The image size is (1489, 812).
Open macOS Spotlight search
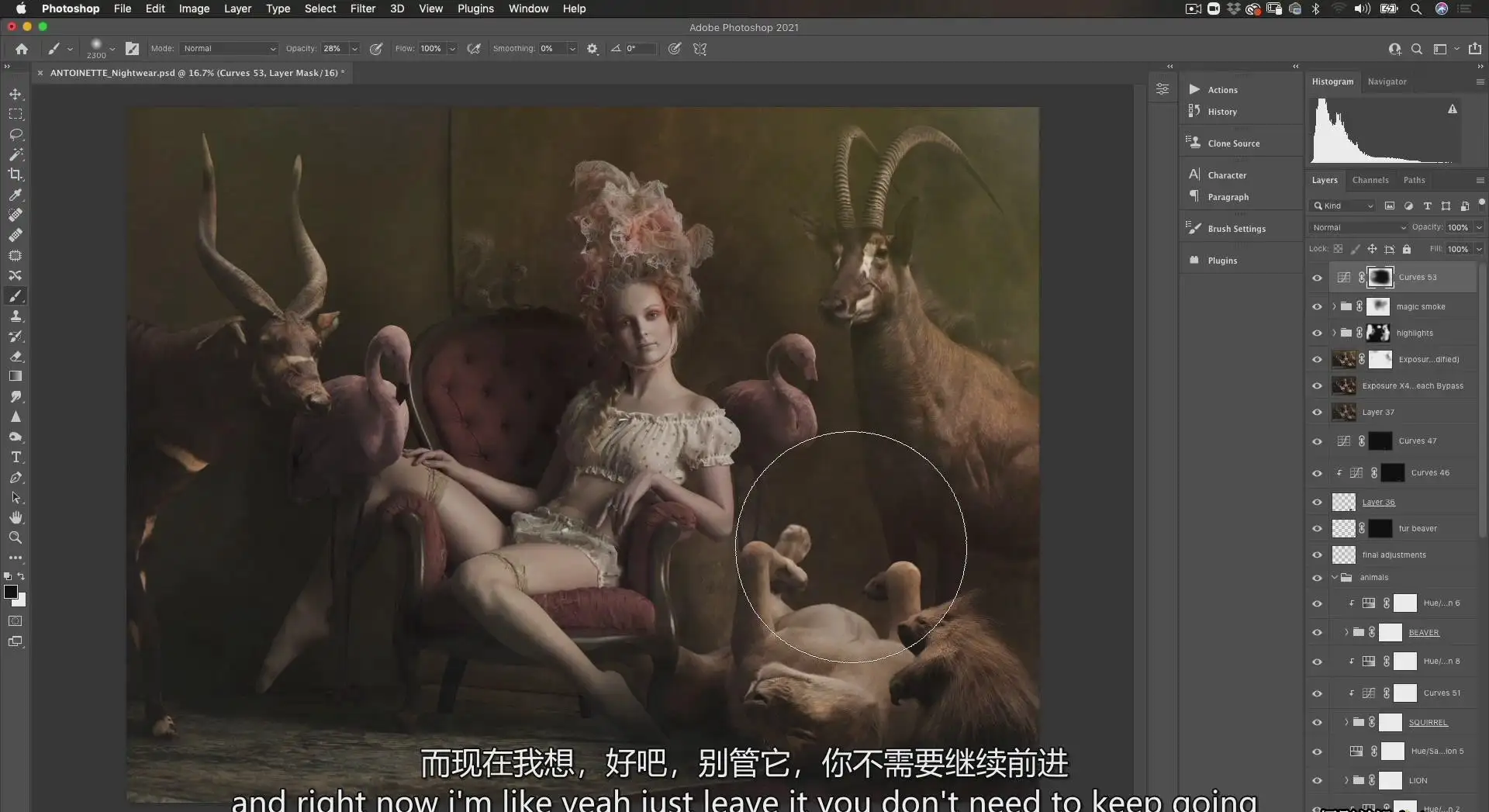[1415, 9]
